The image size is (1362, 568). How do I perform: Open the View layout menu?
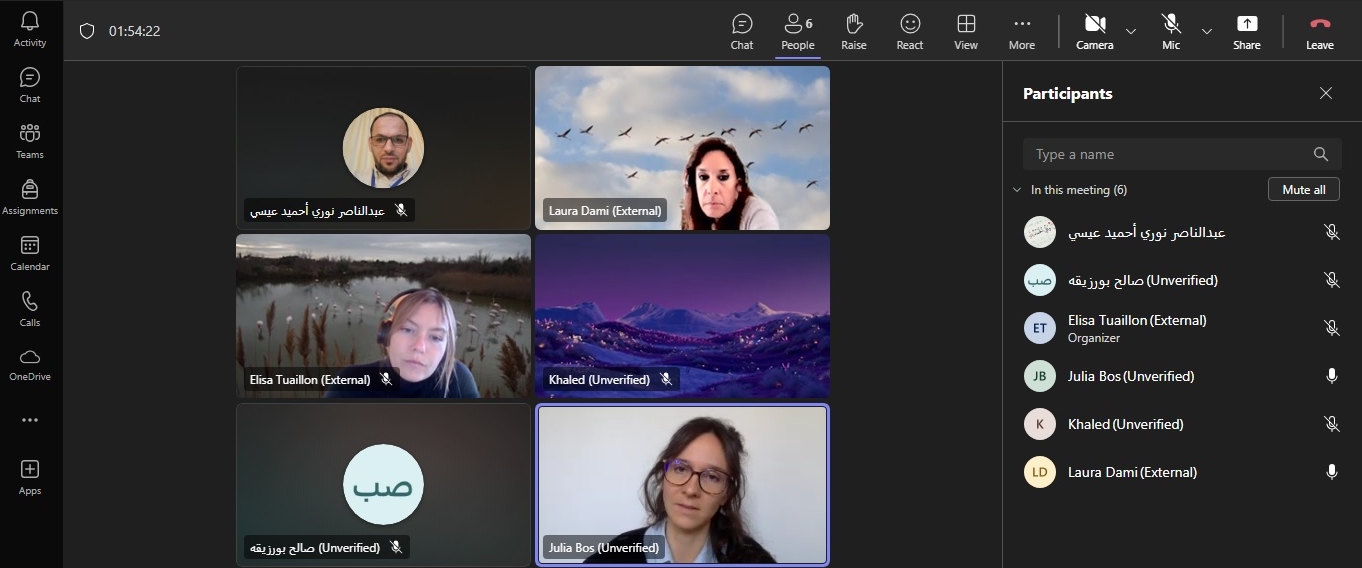[x=965, y=31]
